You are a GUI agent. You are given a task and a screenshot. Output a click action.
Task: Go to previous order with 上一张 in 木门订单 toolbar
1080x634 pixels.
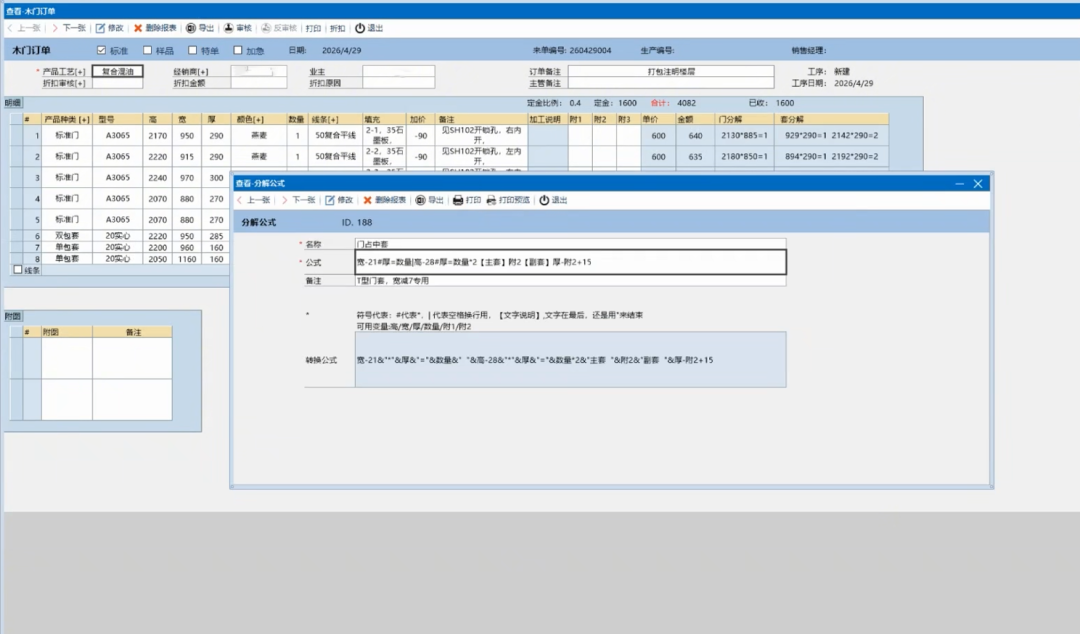tap(23, 28)
